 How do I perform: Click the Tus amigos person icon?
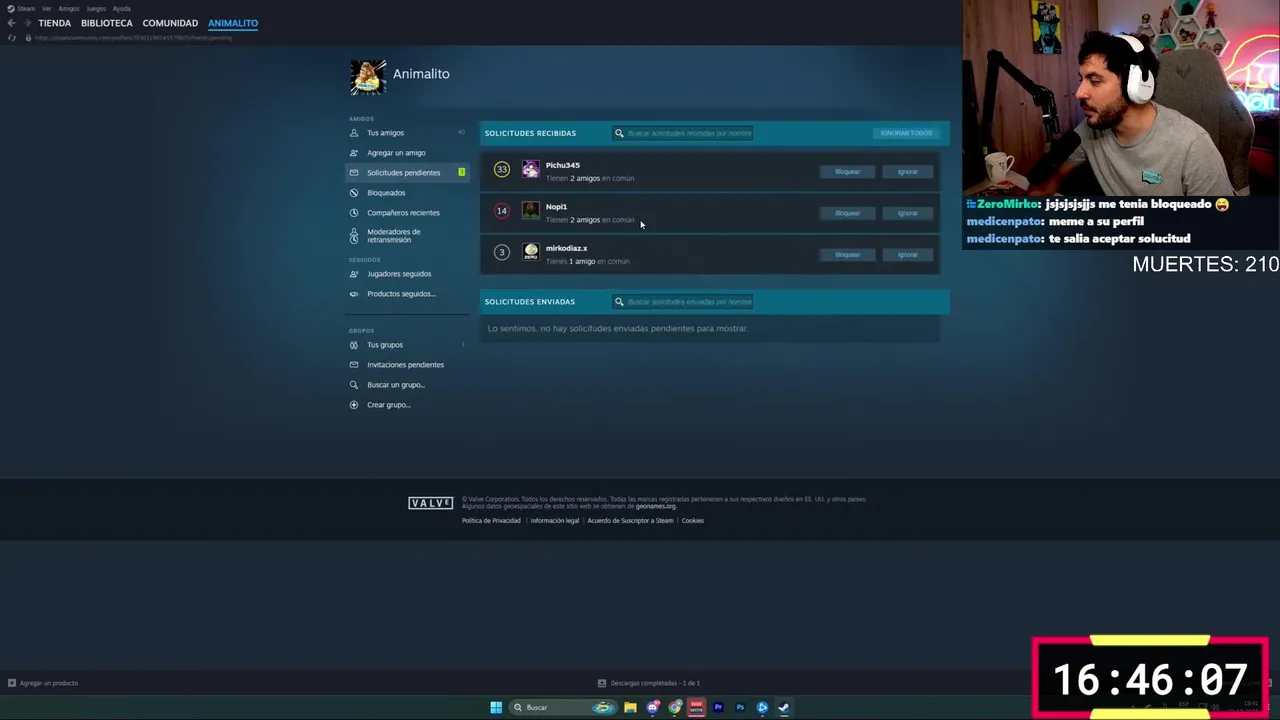pyautogui.click(x=354, y=133)
